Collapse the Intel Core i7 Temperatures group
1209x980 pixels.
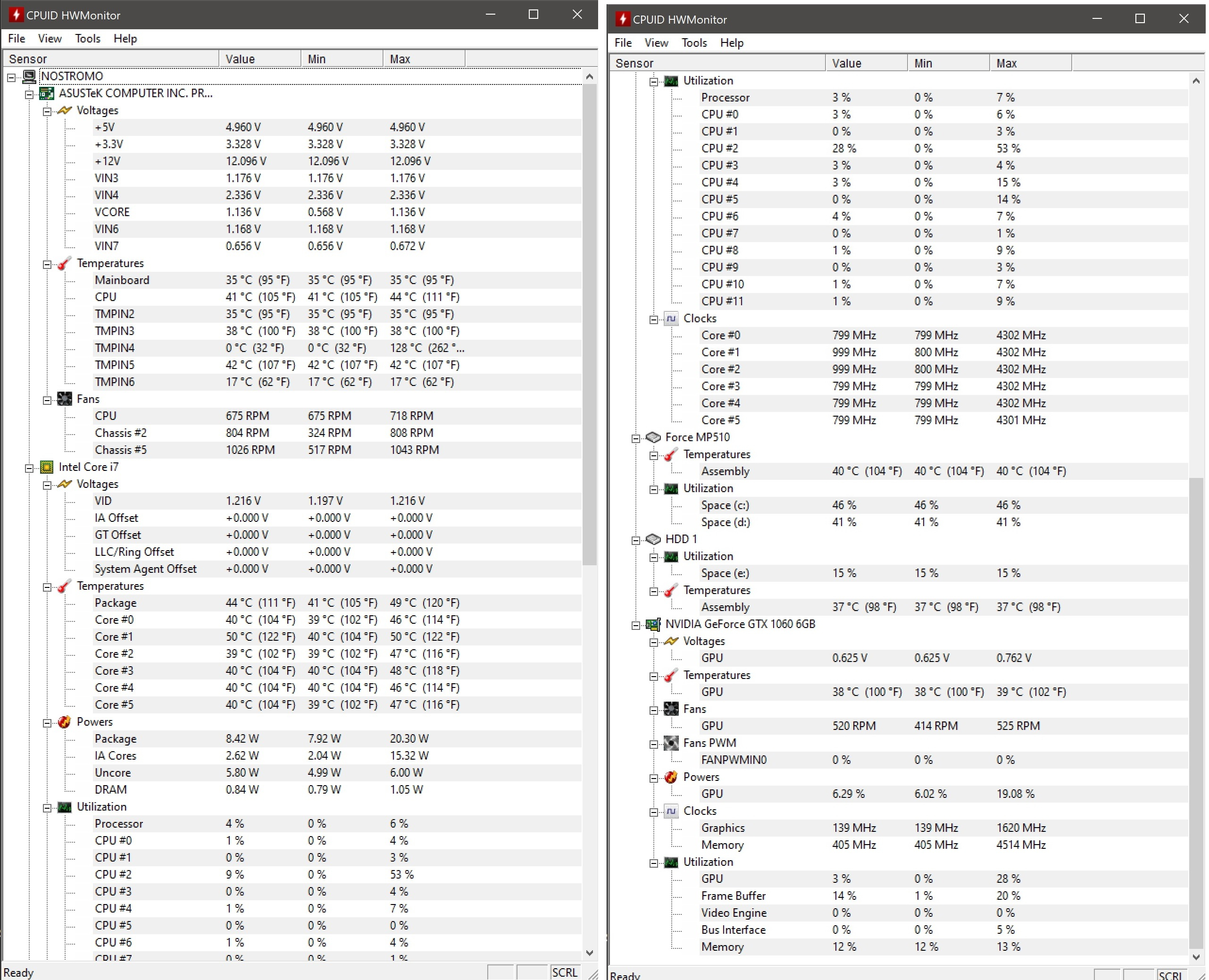48,587
